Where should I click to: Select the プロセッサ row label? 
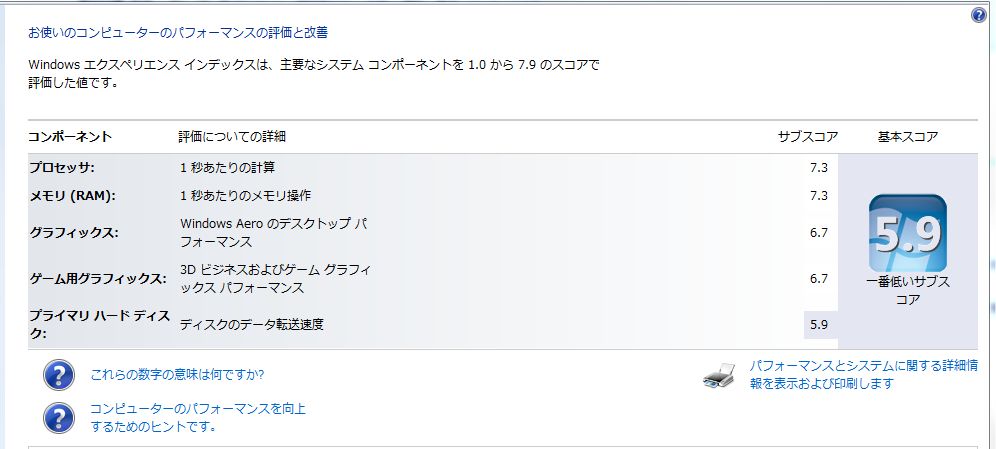pyautogui.click(x=62, y=167)
